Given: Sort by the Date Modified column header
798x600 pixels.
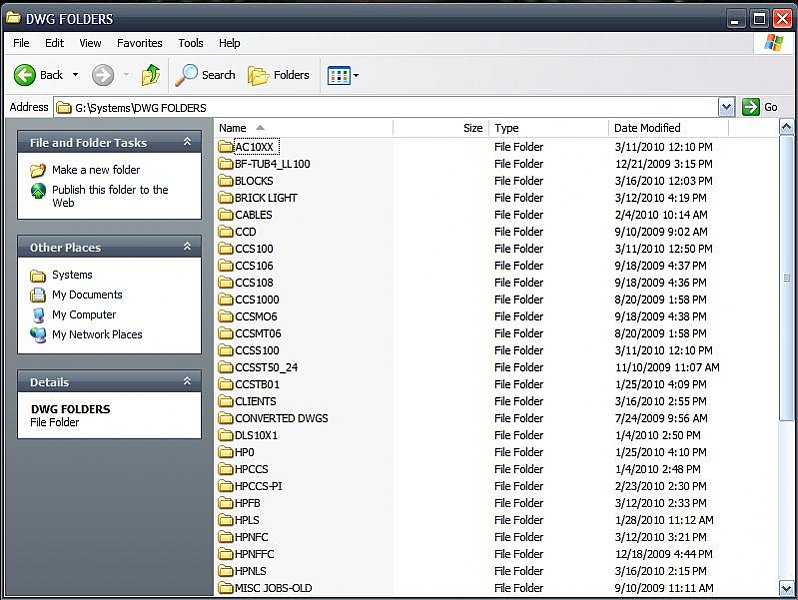Looking at the screenshot, I should 668,128.
